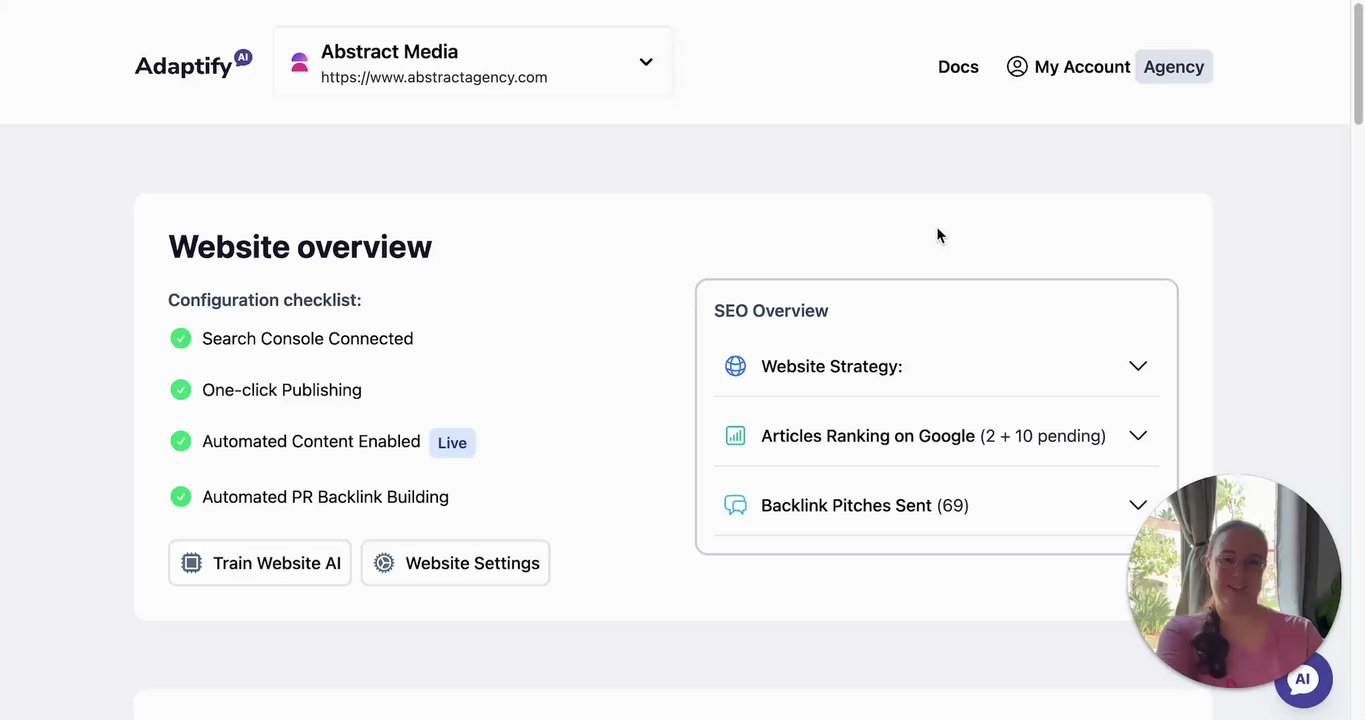Click the Website Settings button
1365x720 pixels.
pyautogui.click(x=456, y=563)
